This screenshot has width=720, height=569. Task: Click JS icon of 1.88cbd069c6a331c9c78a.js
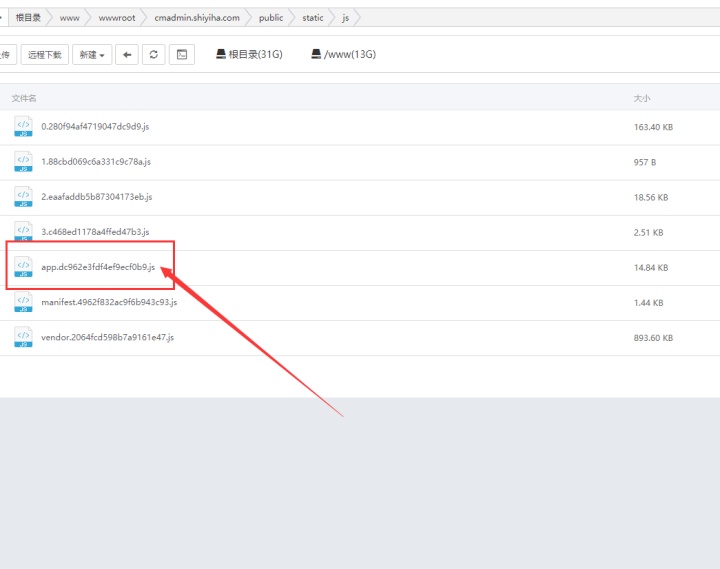23,162
